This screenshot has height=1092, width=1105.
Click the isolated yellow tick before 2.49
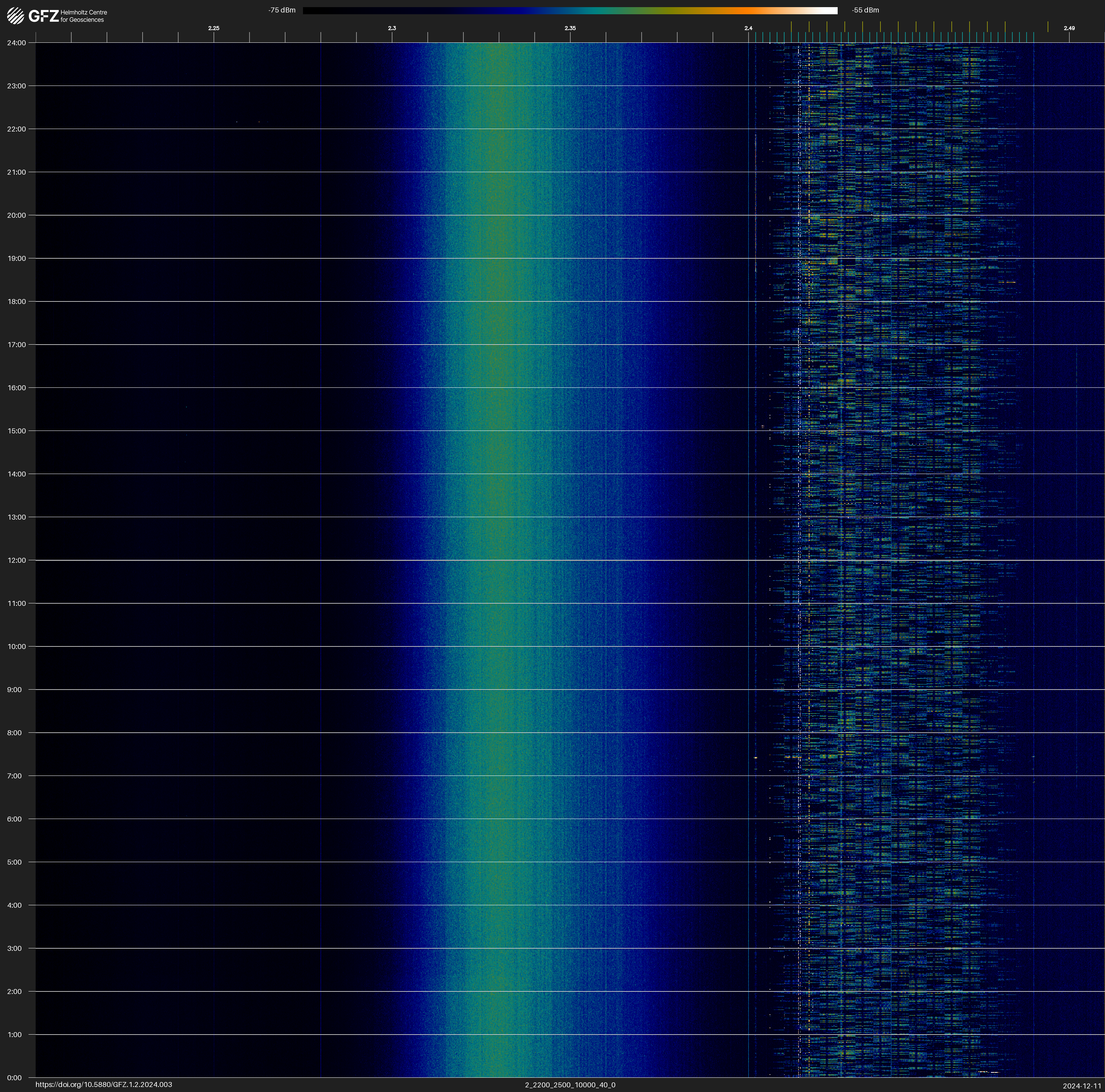pos(1048,27)
